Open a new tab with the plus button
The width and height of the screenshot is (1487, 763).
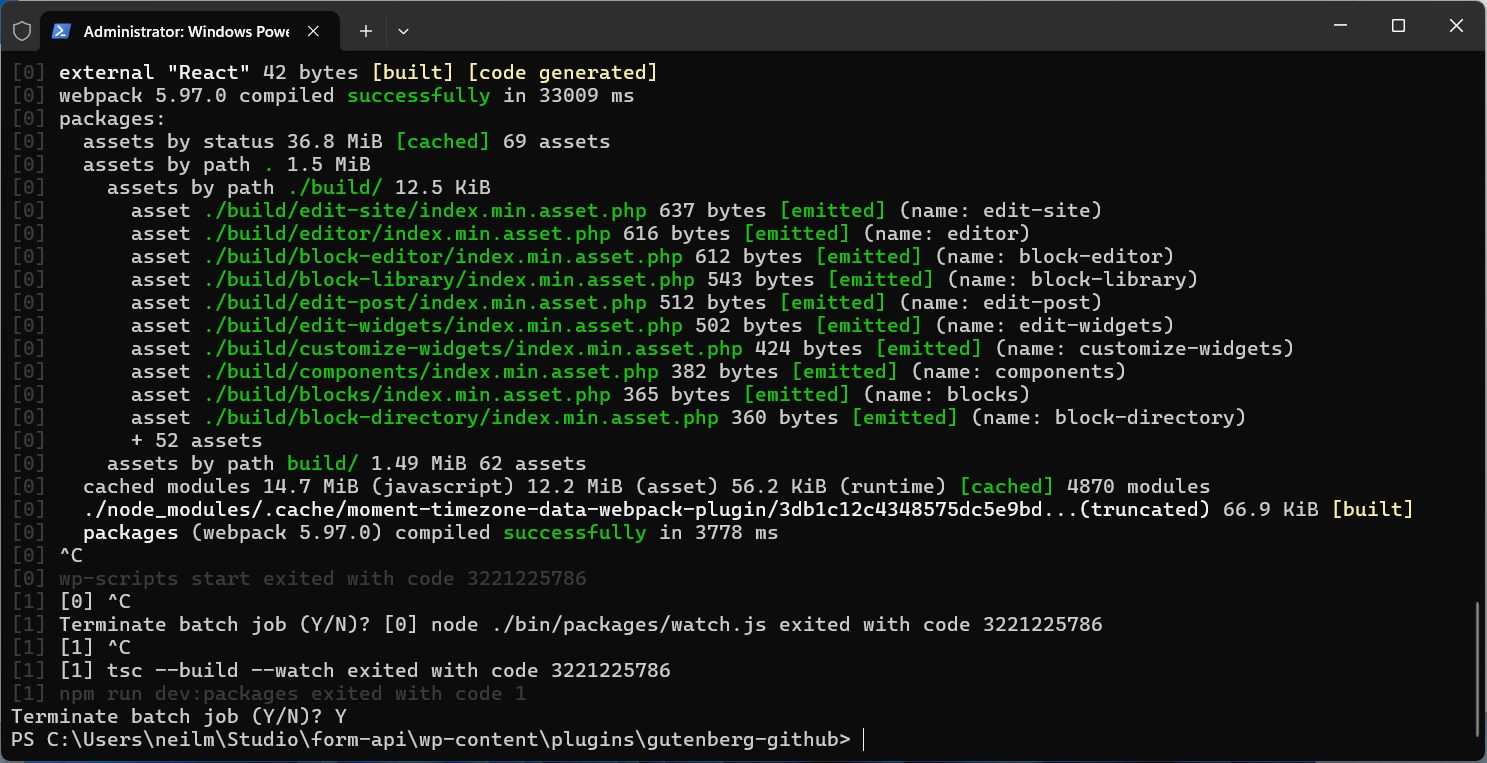(x=366, y=31)
